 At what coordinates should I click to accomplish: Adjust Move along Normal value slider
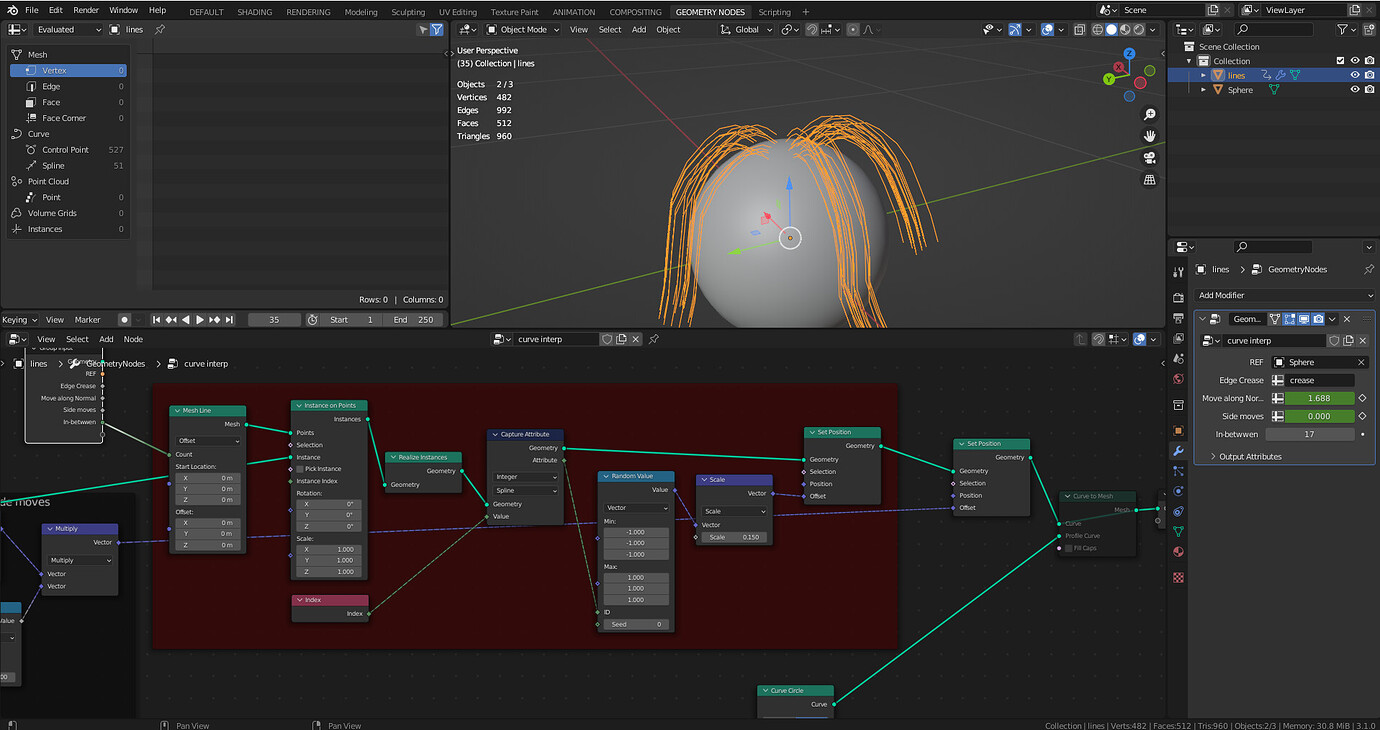(x=1318, y=398)
